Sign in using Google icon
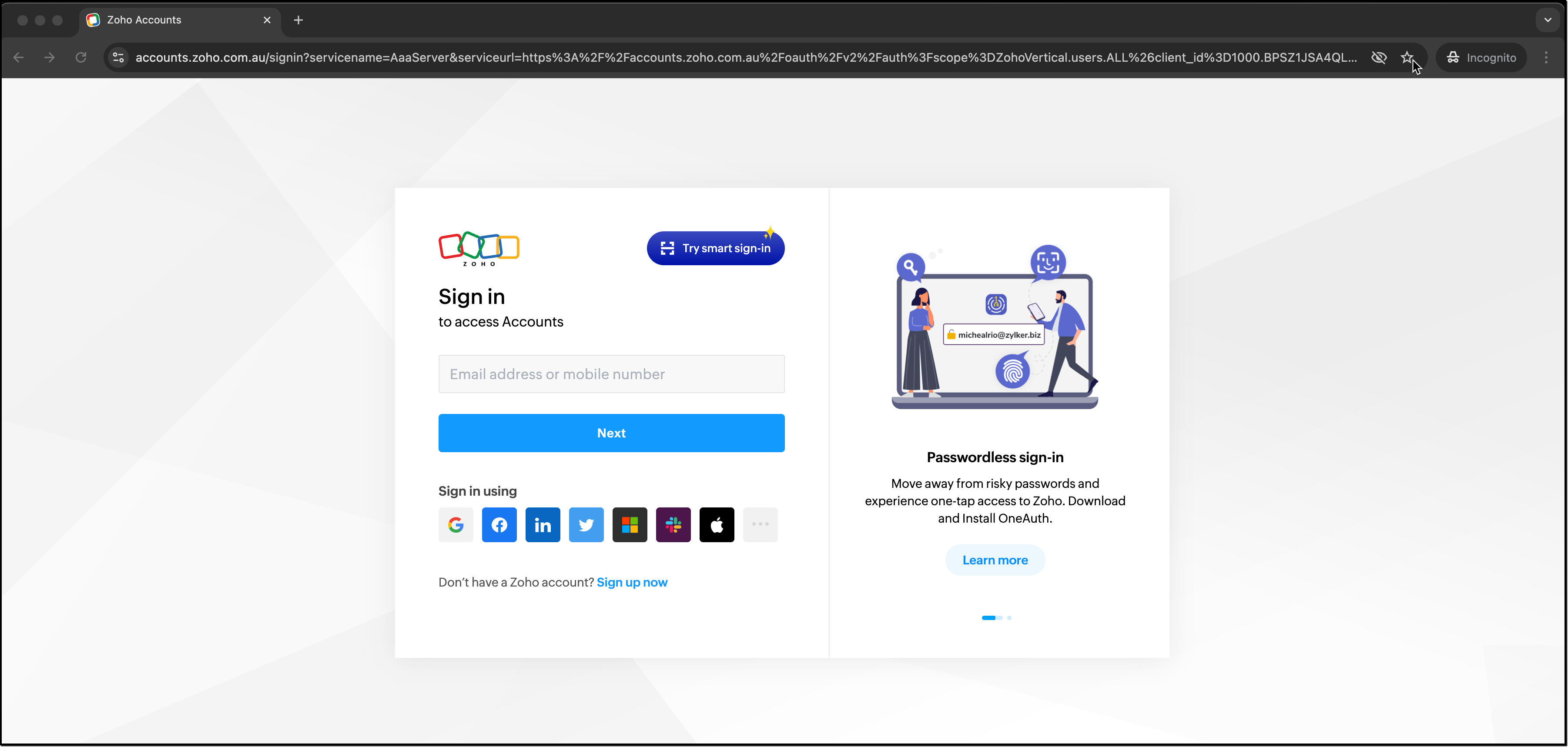The width and height of the screenshot is (1568, 747). point(456,524)
